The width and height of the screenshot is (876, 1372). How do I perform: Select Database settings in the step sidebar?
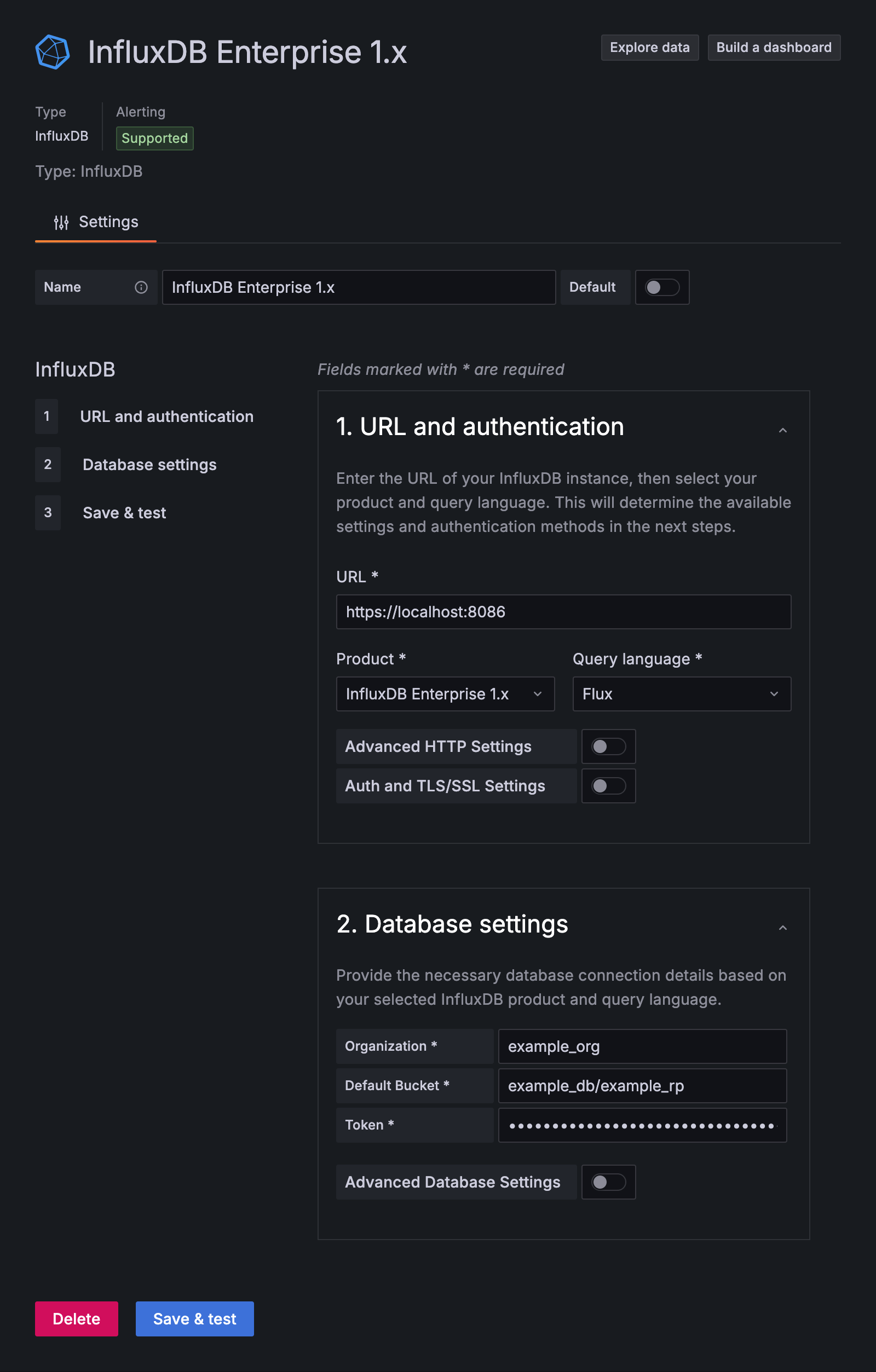click(149, 465)
